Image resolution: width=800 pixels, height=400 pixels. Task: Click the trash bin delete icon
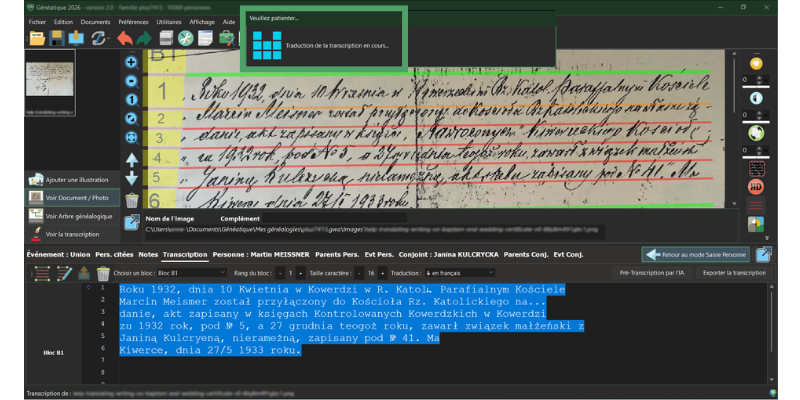click(131, 200)
